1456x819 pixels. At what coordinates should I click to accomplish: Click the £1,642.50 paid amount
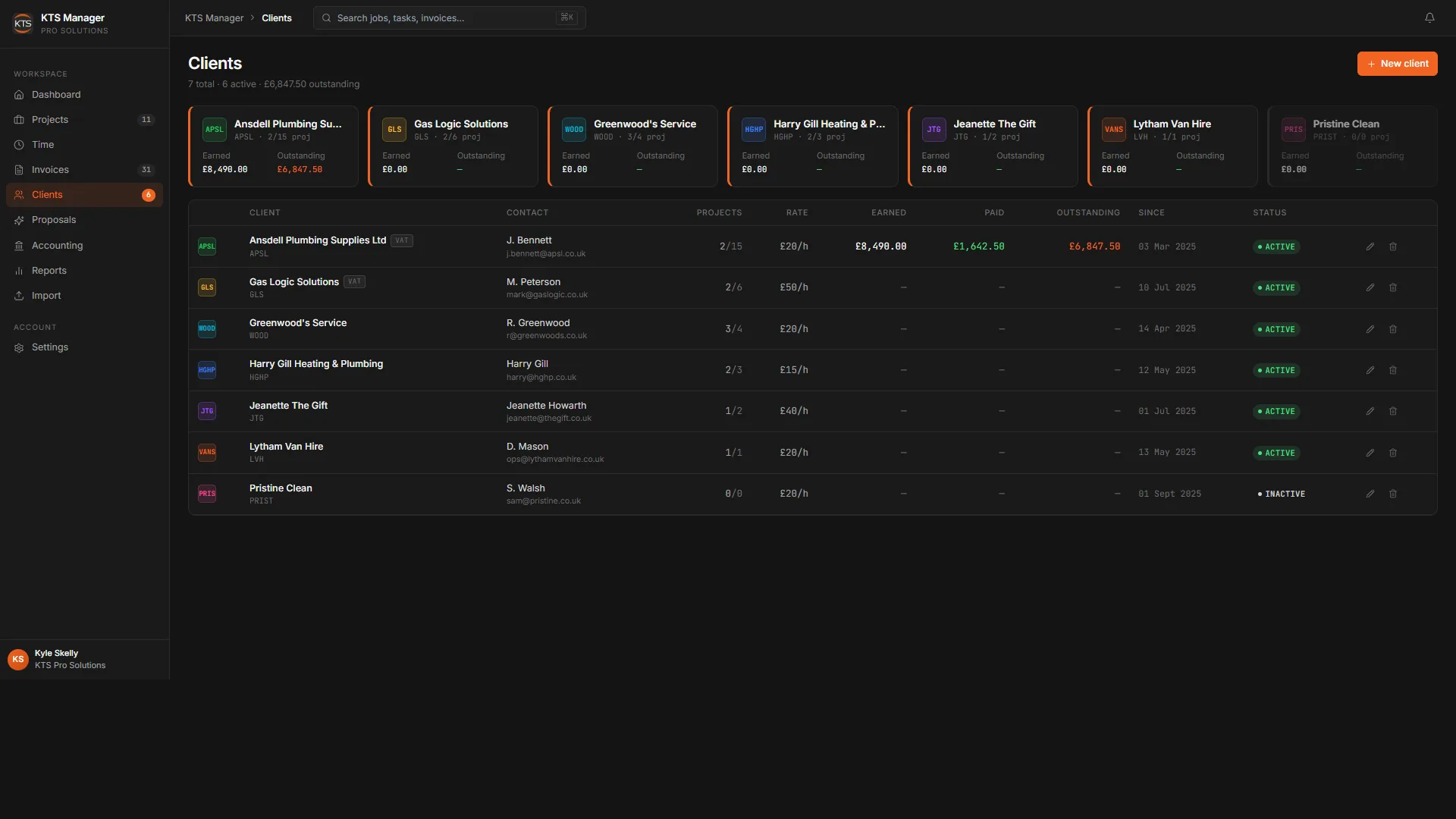pyautogui.click(x=978, y=246)
